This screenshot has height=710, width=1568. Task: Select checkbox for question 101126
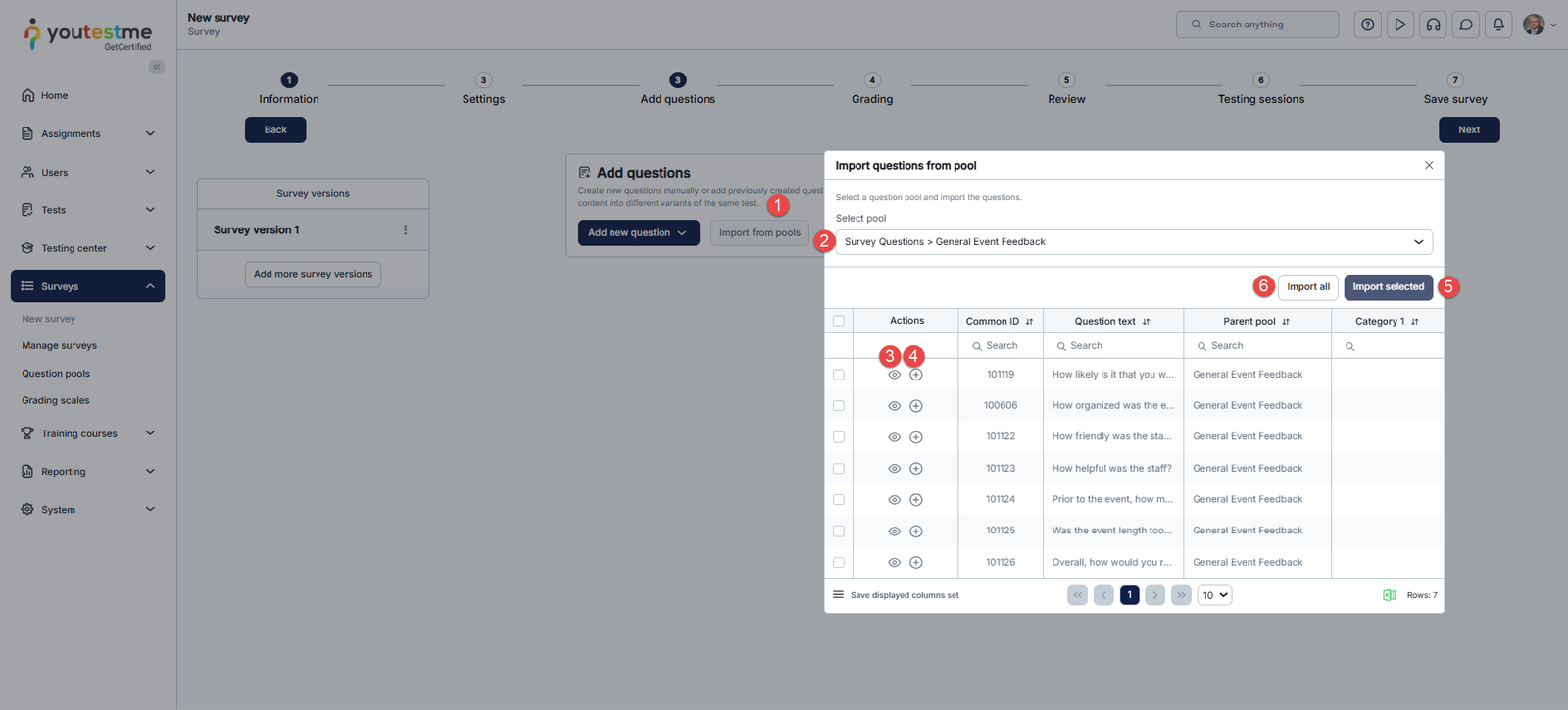click(x=839, y=563)
